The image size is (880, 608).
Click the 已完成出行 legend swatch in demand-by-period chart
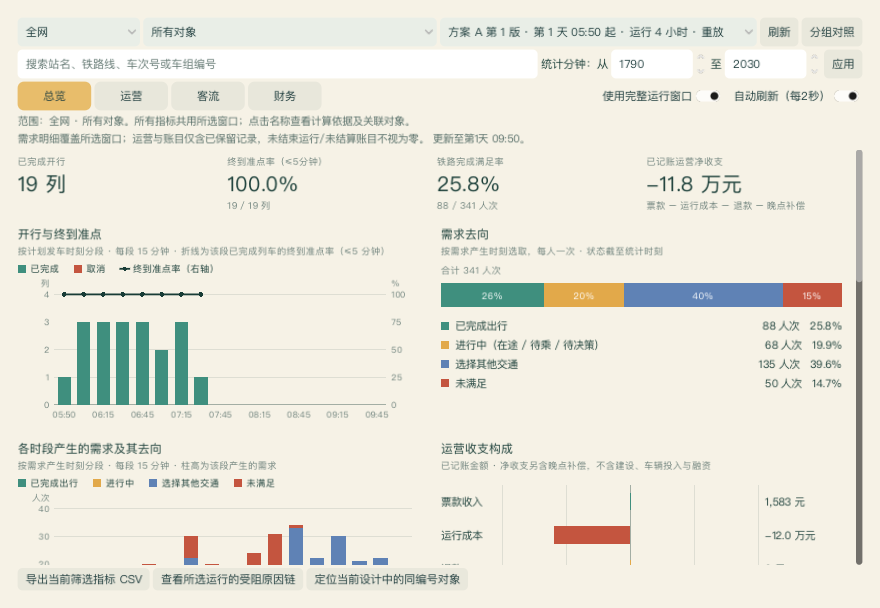pyautogui.click(x=22, y=483)
